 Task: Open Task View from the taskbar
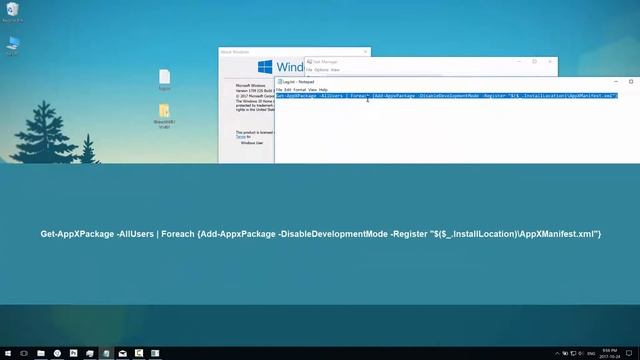point(24,353)
